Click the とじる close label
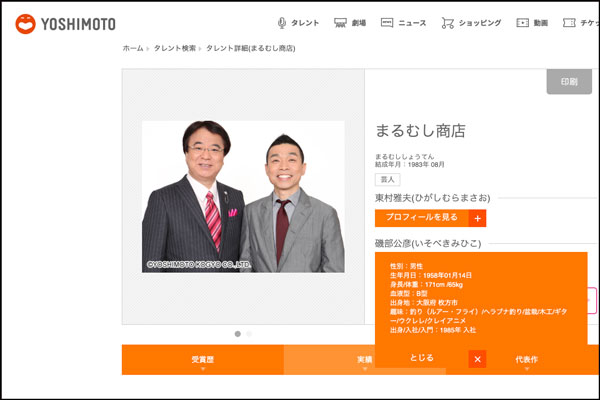 (422, 358)
